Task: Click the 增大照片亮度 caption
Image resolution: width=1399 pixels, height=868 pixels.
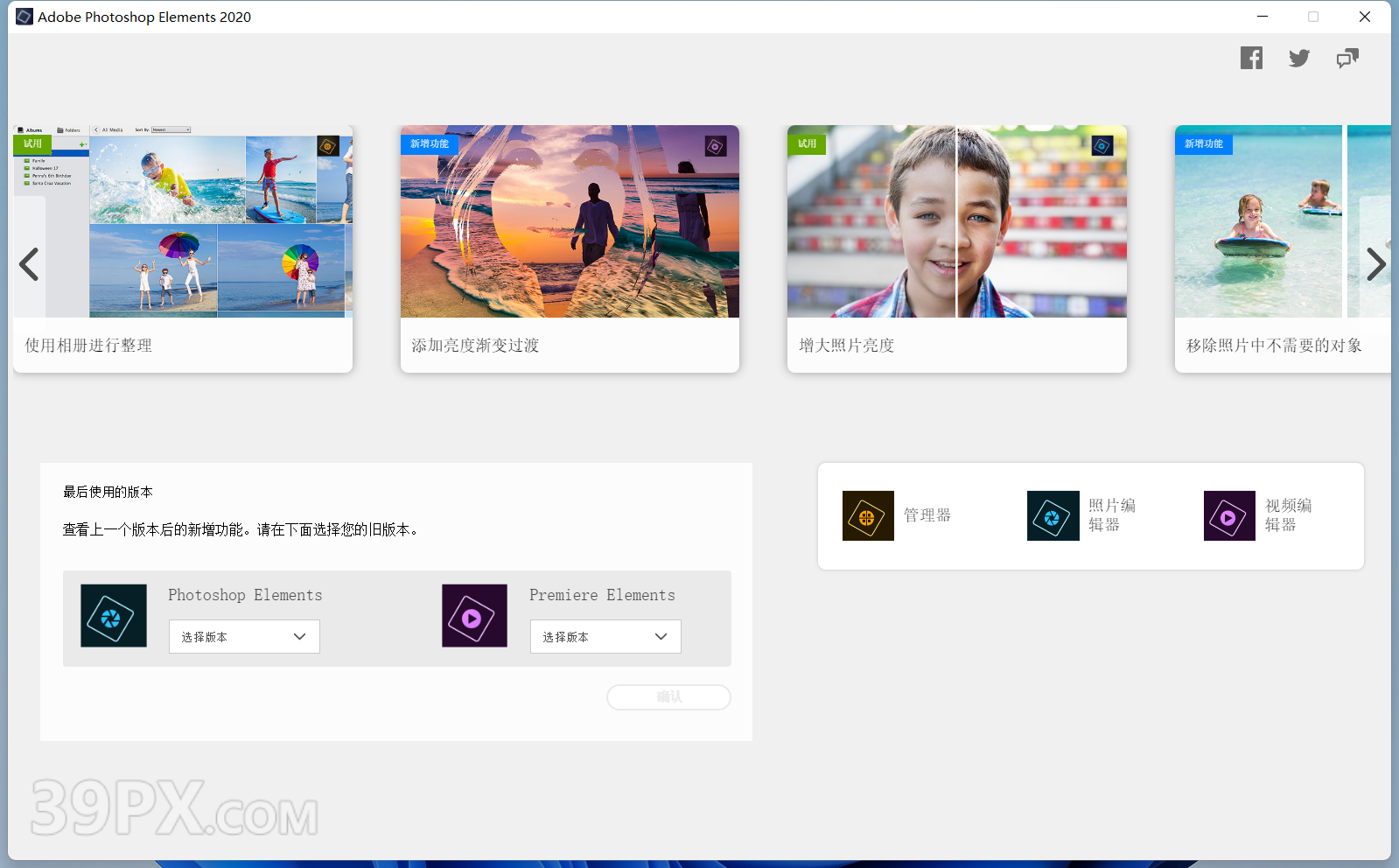Action: tap(846, 346)
